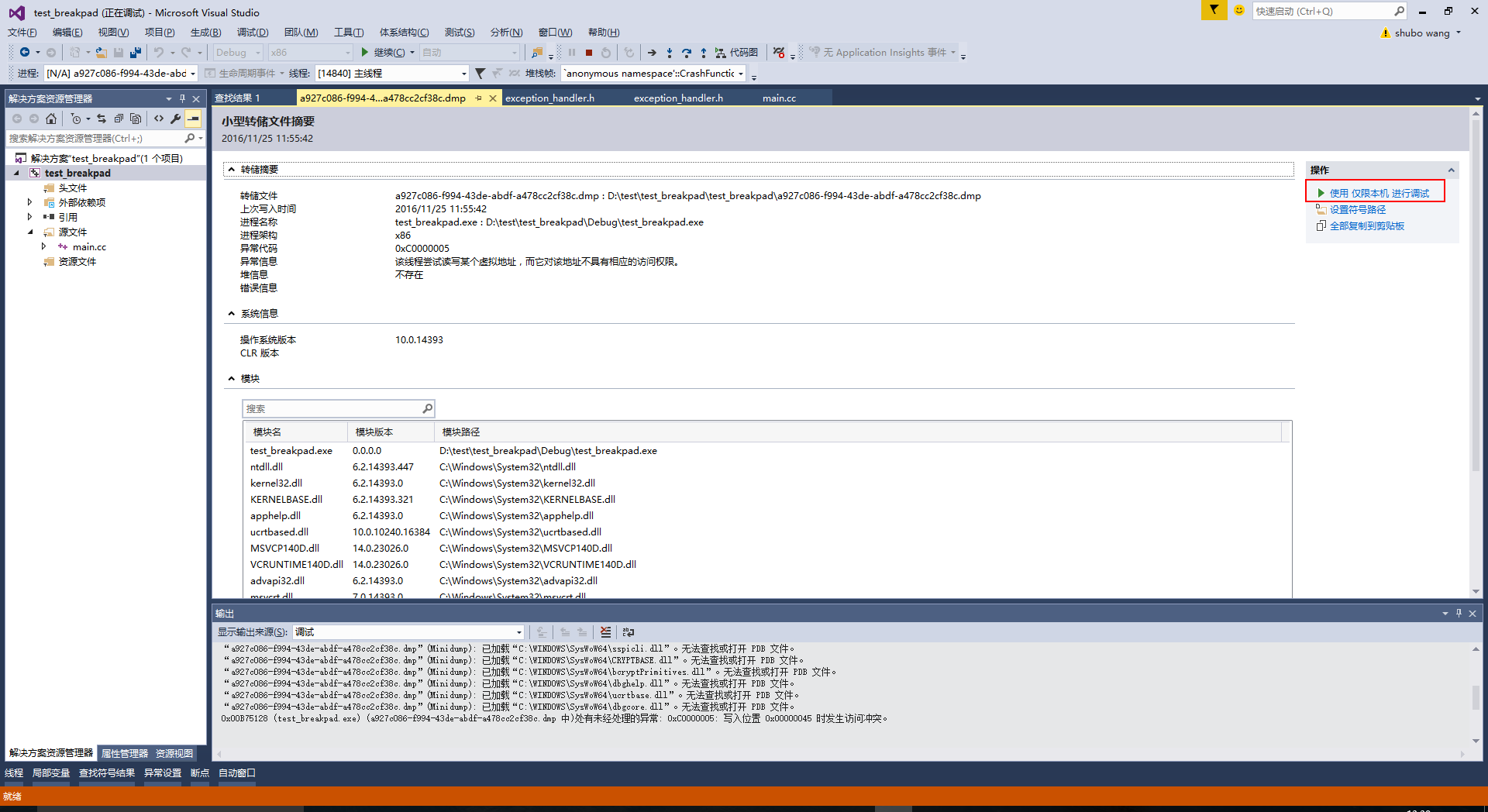Select the test_breakpad project node

[77, 174]
